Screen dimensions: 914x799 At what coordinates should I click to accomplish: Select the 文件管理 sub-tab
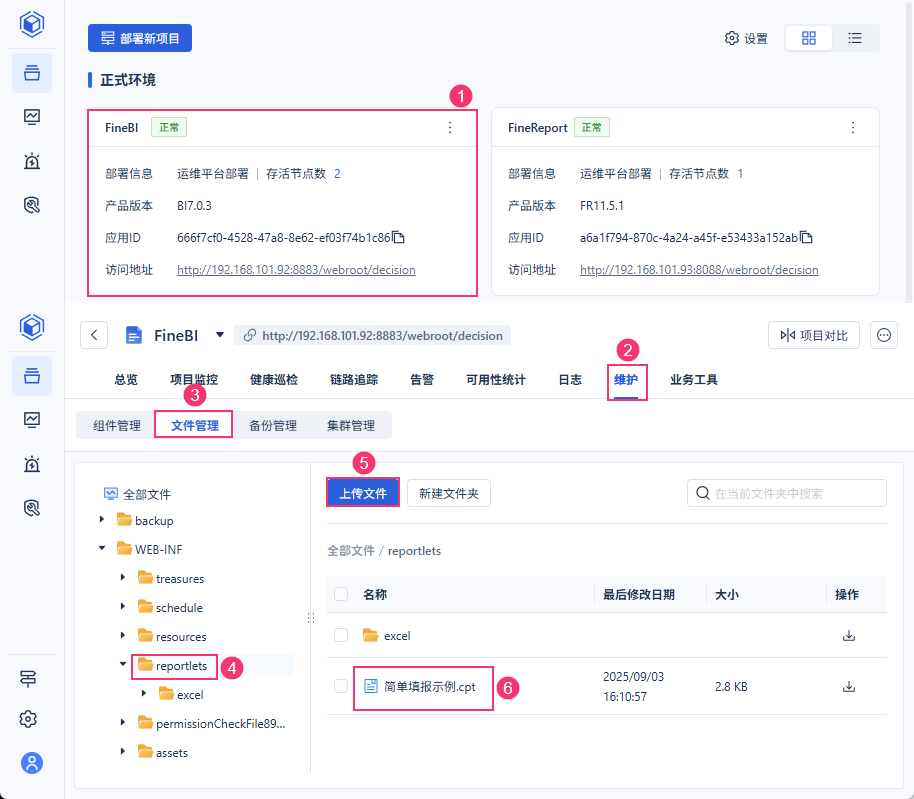pyautogui.click(x=195, y=425)
